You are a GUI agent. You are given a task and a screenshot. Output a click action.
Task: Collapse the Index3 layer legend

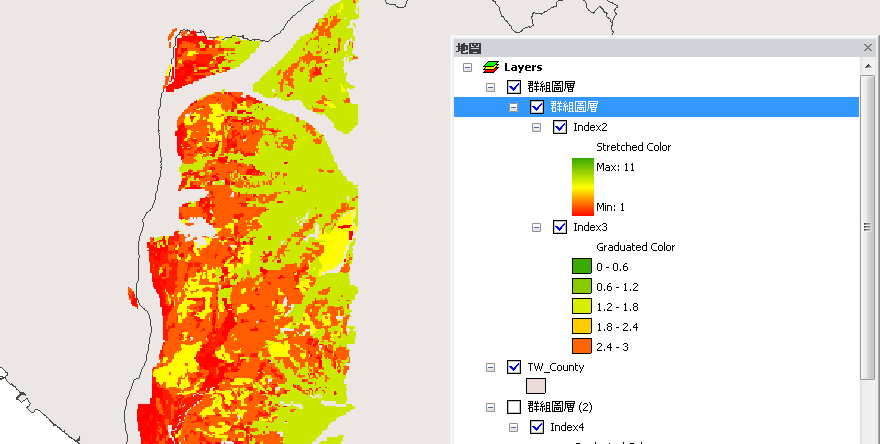[x=536, y=227]
